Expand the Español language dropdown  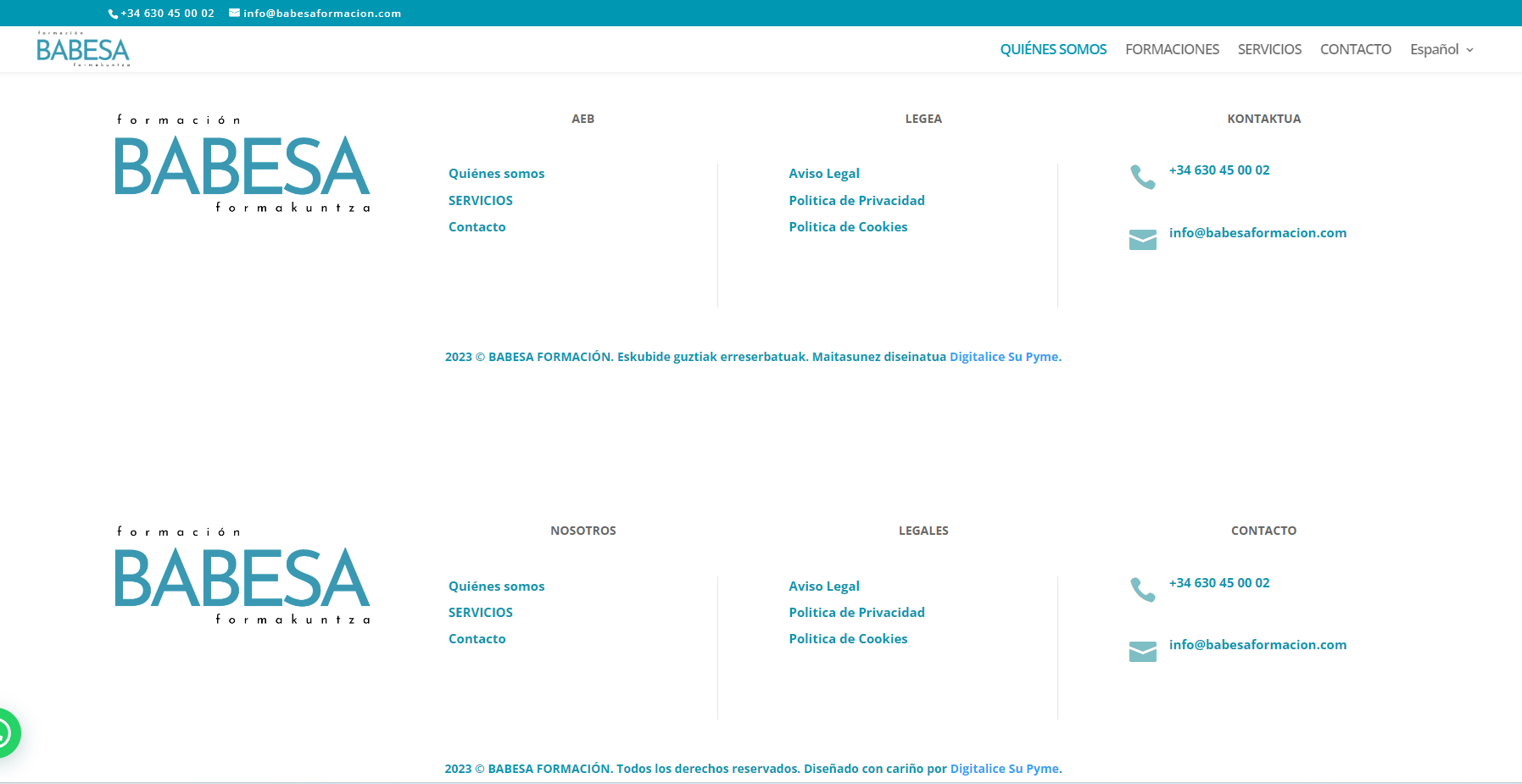1441,49
